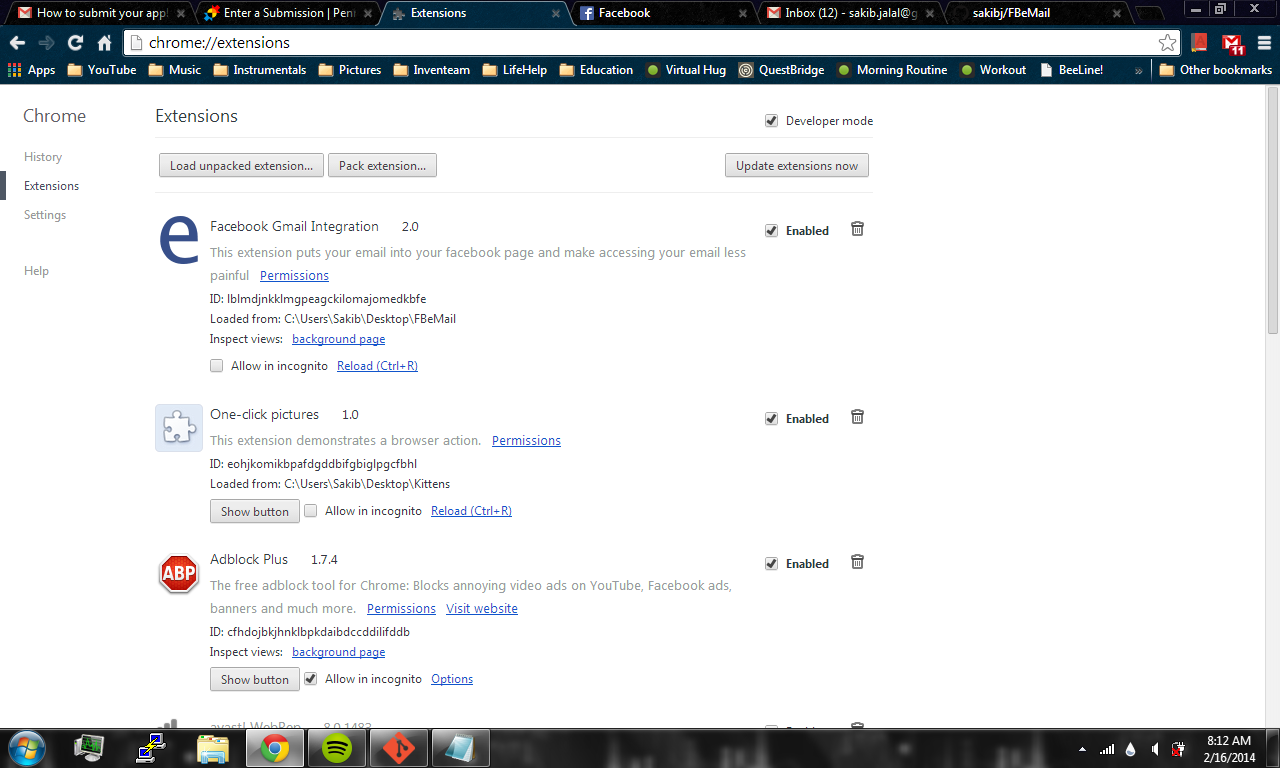
Task: Click the Chrome back arrow
Action: [17, 43]
